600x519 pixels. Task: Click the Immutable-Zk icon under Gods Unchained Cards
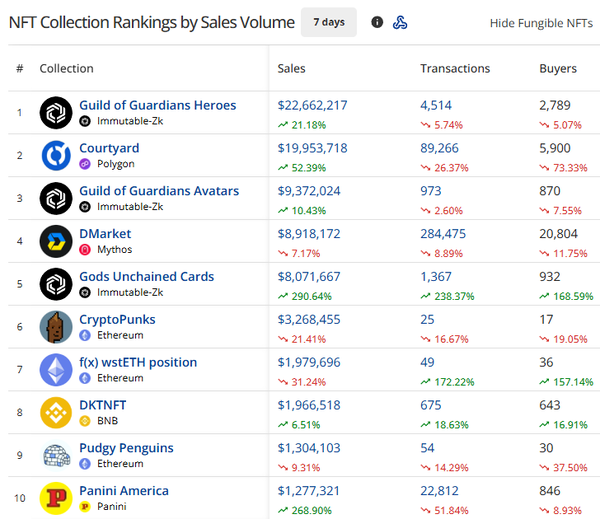tap(85, 293)
